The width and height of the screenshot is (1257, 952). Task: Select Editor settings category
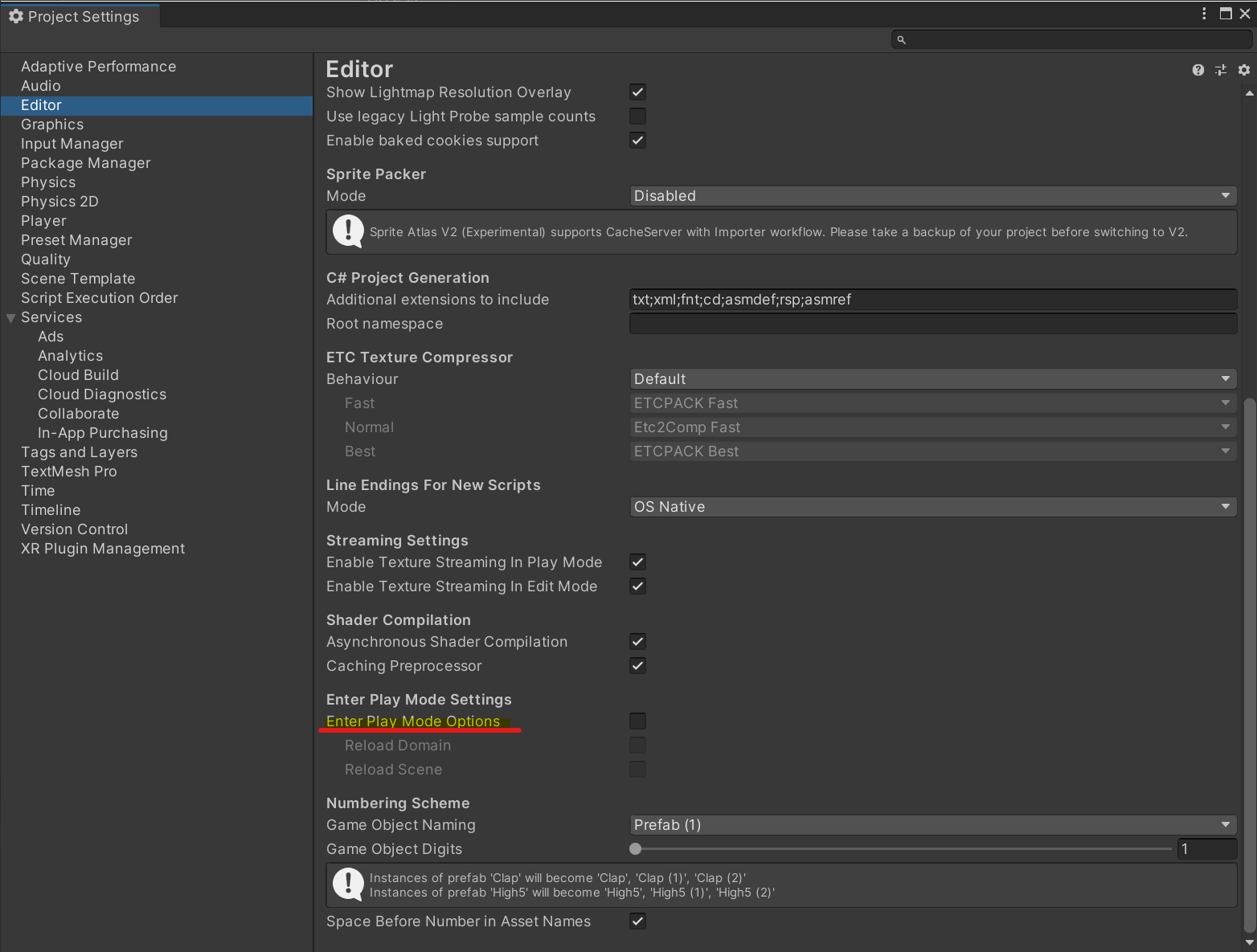pos(157,105)
